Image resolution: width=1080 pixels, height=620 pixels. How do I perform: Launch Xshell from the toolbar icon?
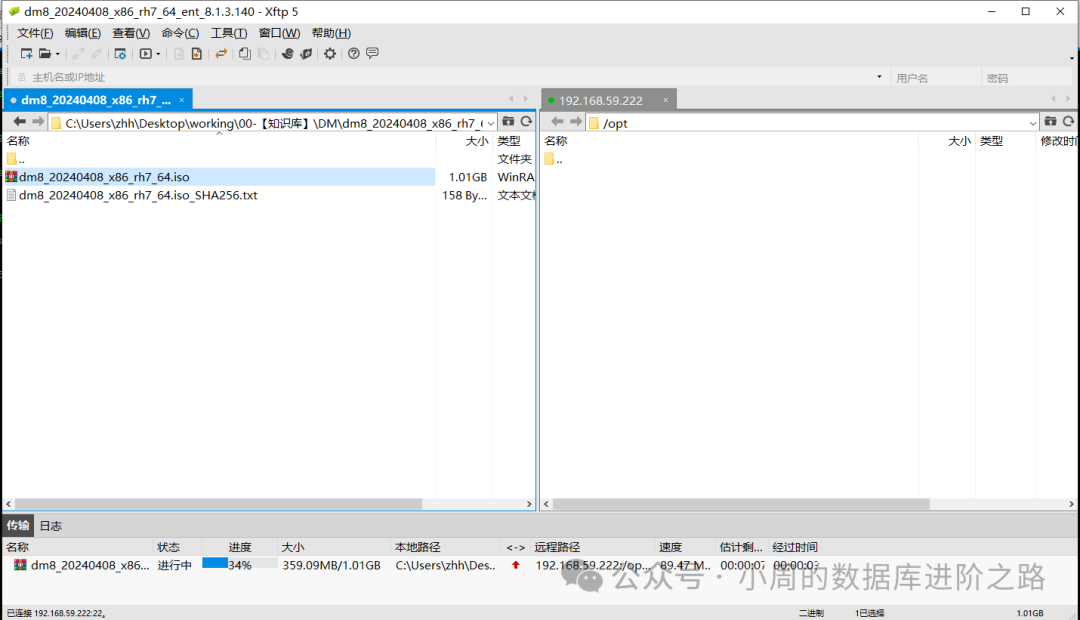(287, 54)
